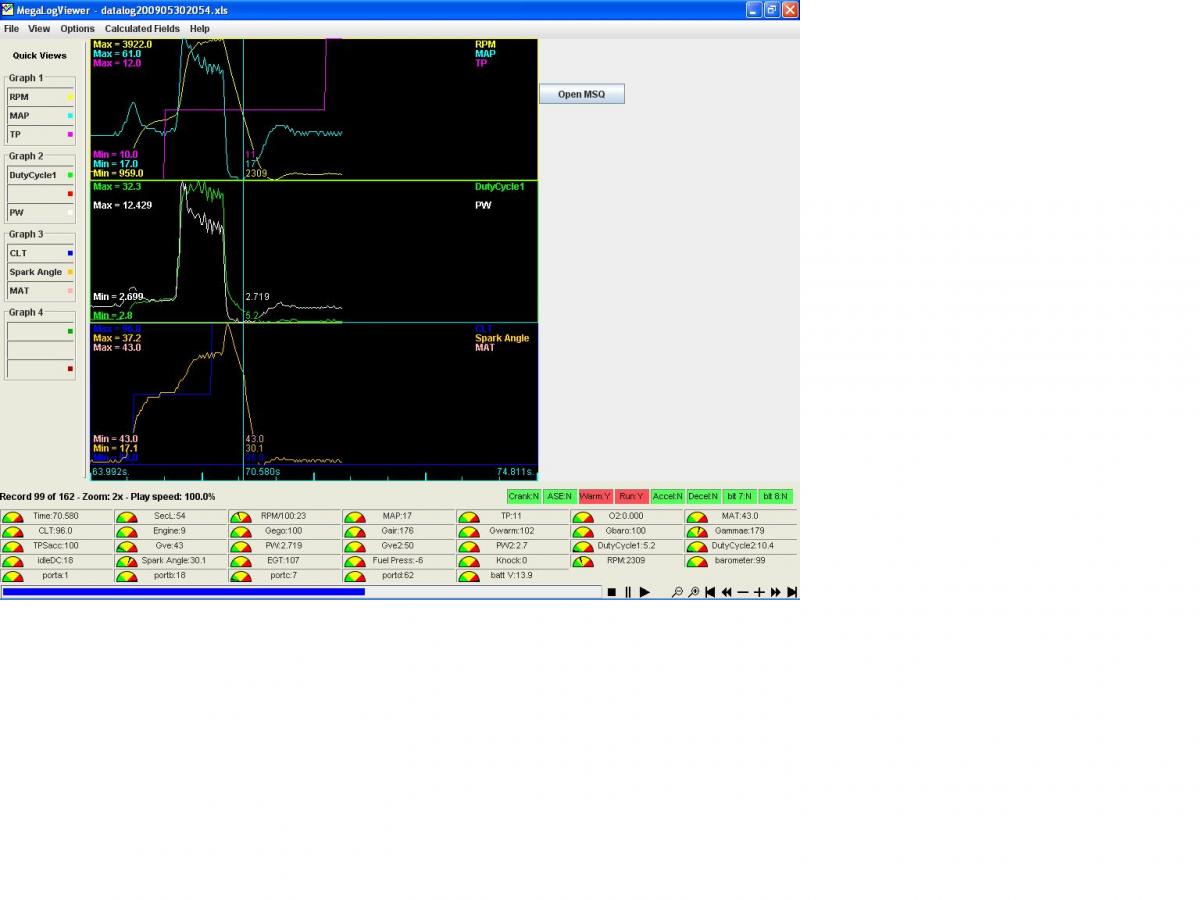1200x900 pixels.
Task: Open the RPM field selector in Graph 1
Action: pyautogui.click(x=40, y=97)
